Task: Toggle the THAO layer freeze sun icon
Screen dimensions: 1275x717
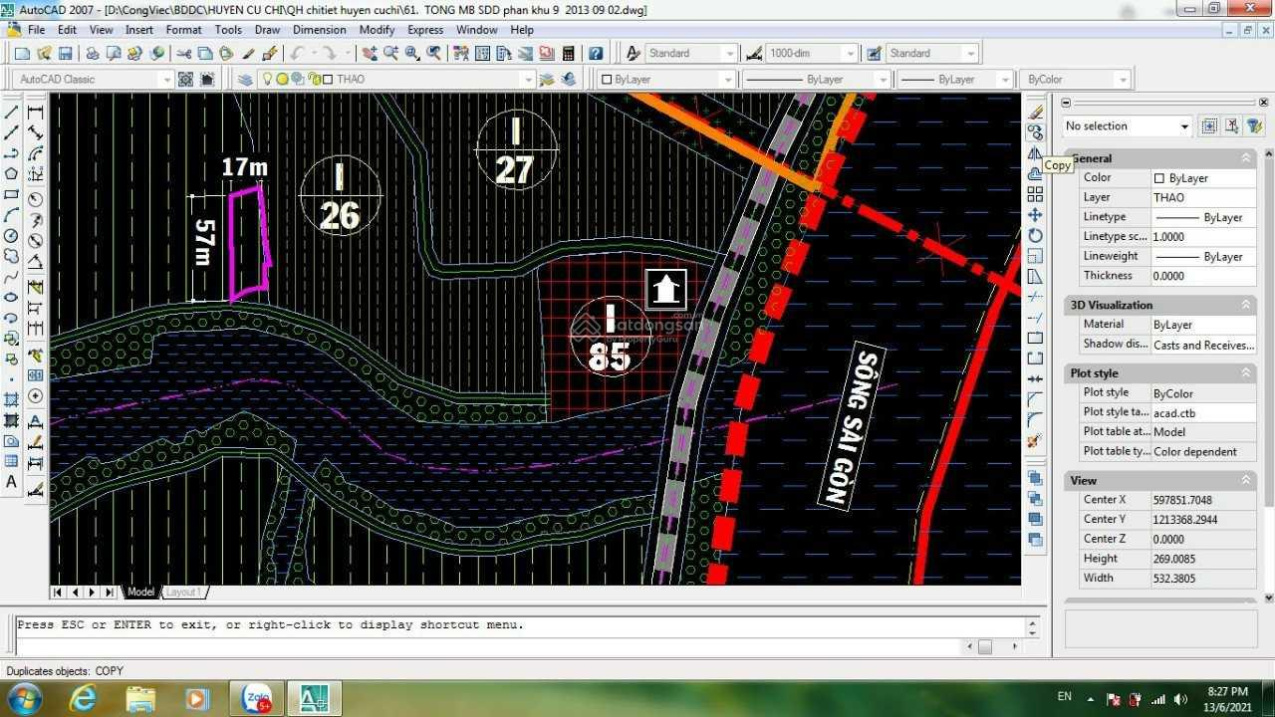Action: coord(283,80)
